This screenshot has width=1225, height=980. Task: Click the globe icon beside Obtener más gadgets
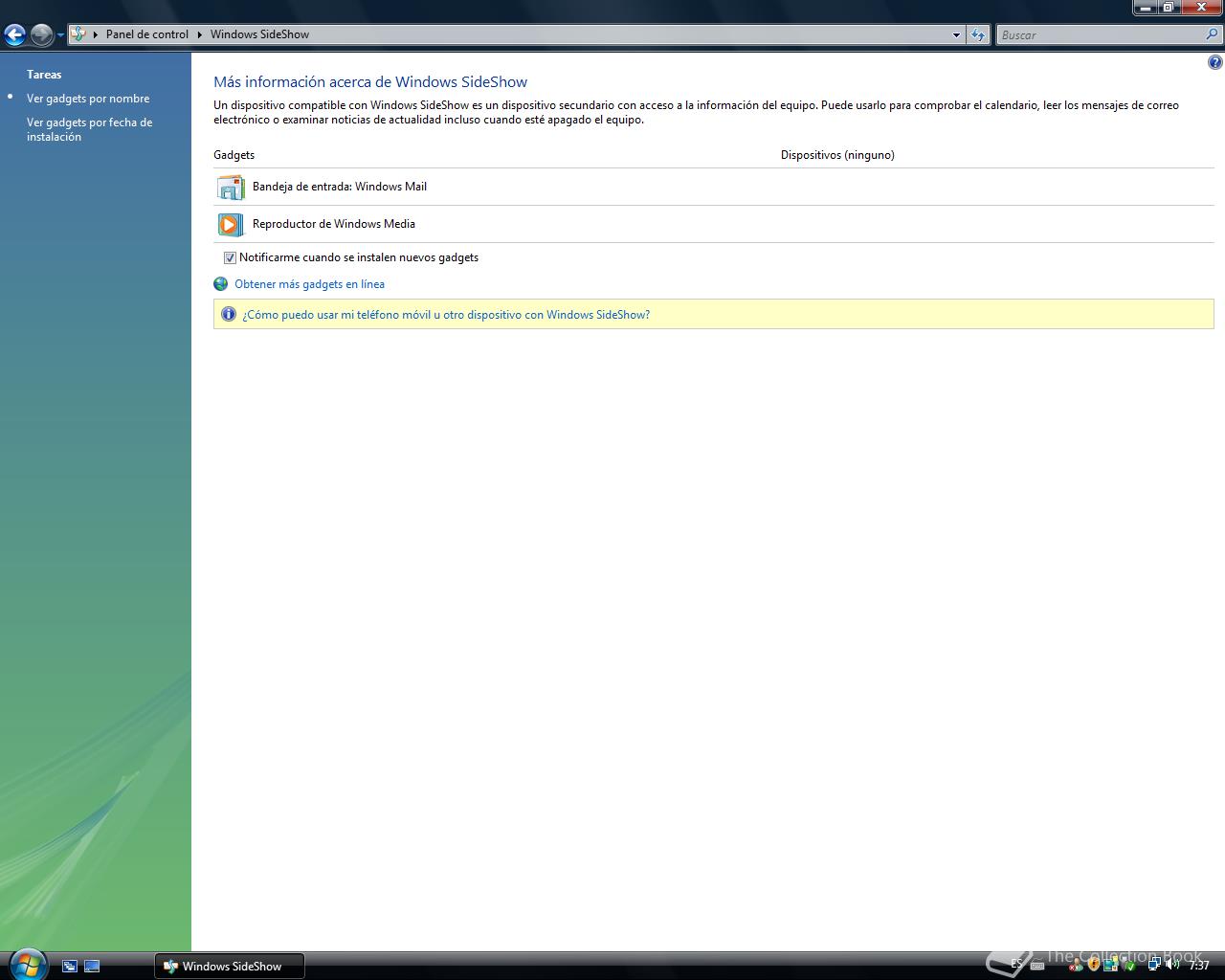click(221, 284)
